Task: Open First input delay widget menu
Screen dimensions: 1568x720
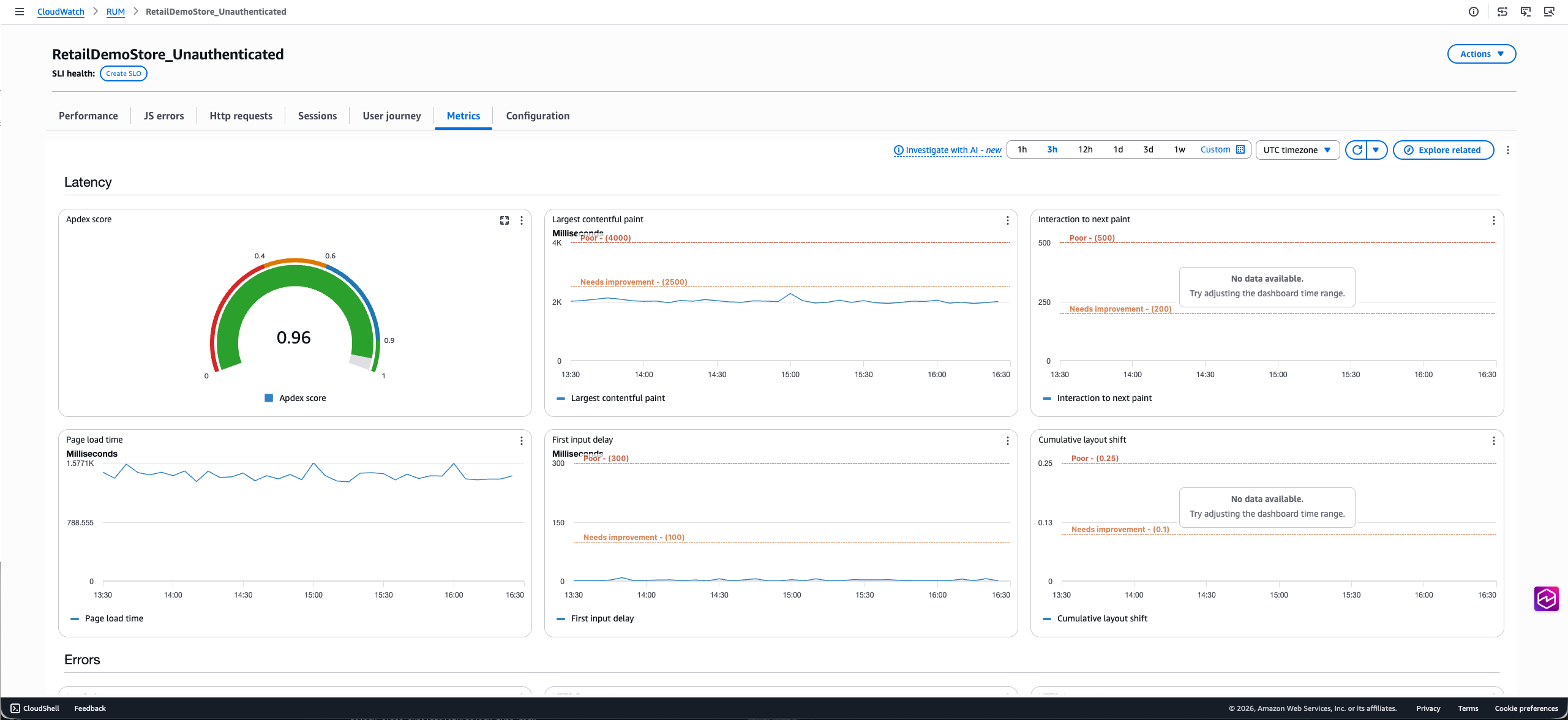Action: 1008,441
